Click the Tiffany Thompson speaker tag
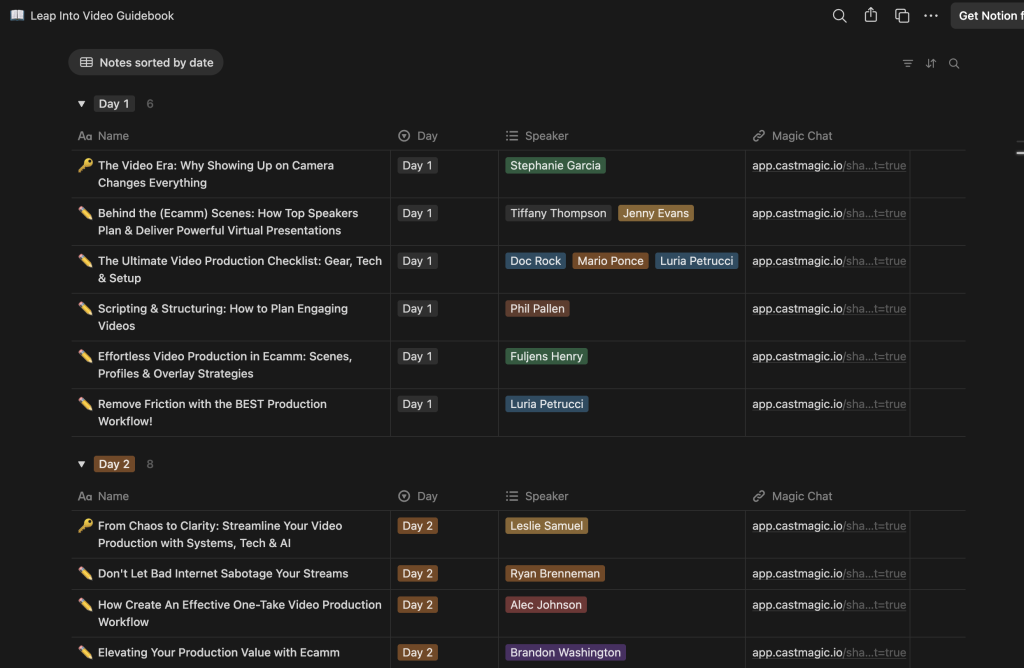The image size is (1024, 668). [x=558, y=213]
